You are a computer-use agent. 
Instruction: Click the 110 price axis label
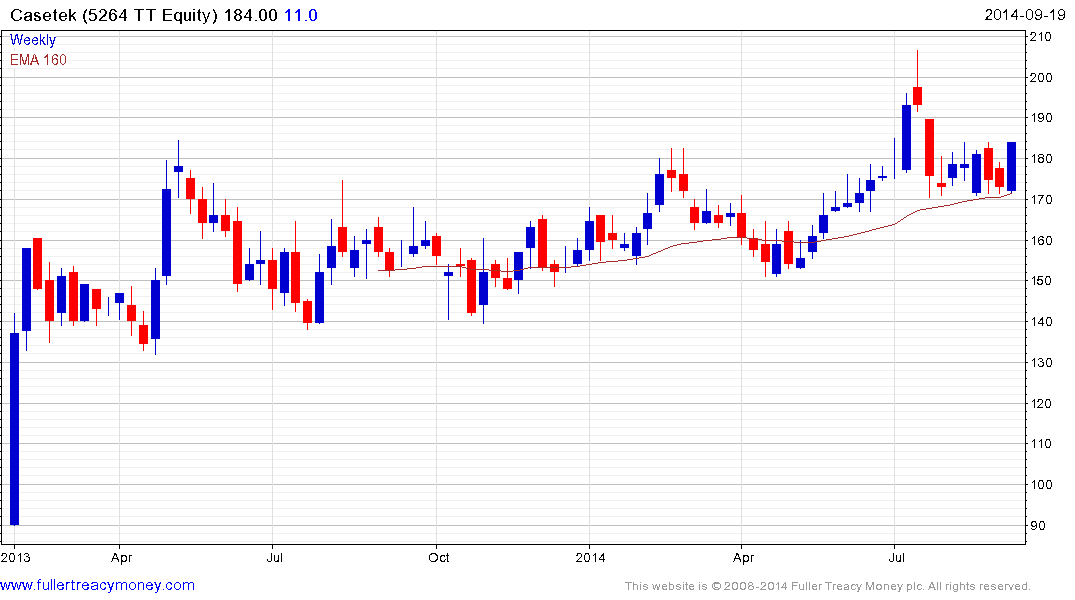[x=1041, y=444]
